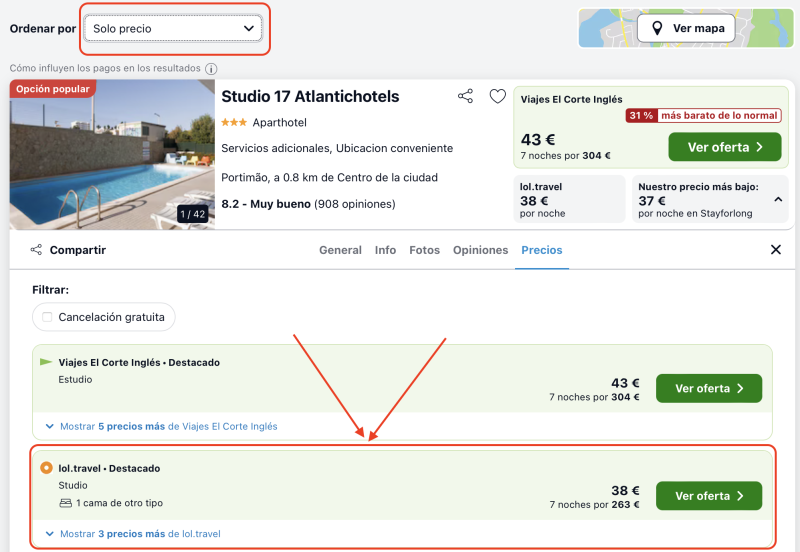The width and height of the screenshot is (800, 552).
Task: Click the '1 / 42' photo counter
Action: 193,214
